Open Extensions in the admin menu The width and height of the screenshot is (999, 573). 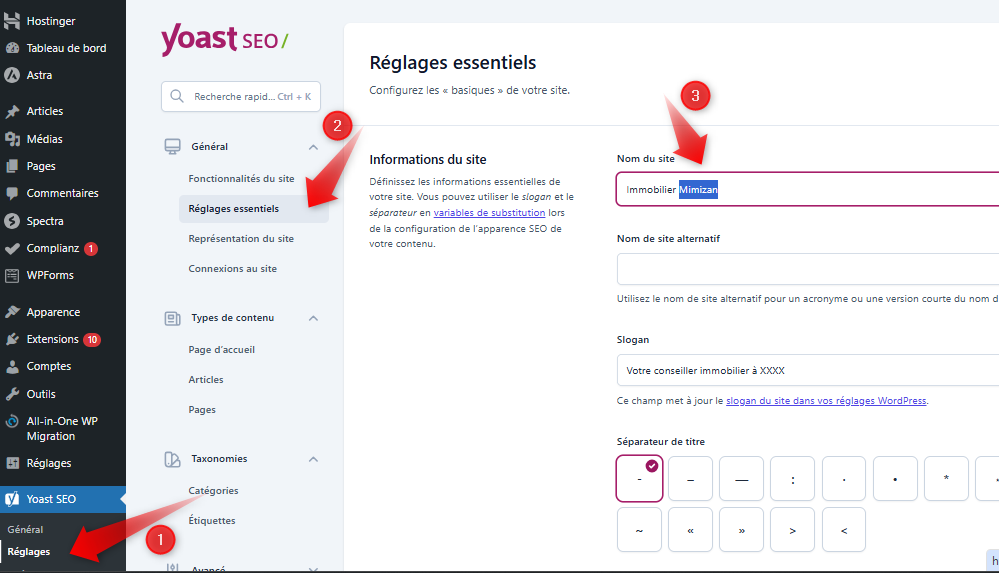(53, 339)
